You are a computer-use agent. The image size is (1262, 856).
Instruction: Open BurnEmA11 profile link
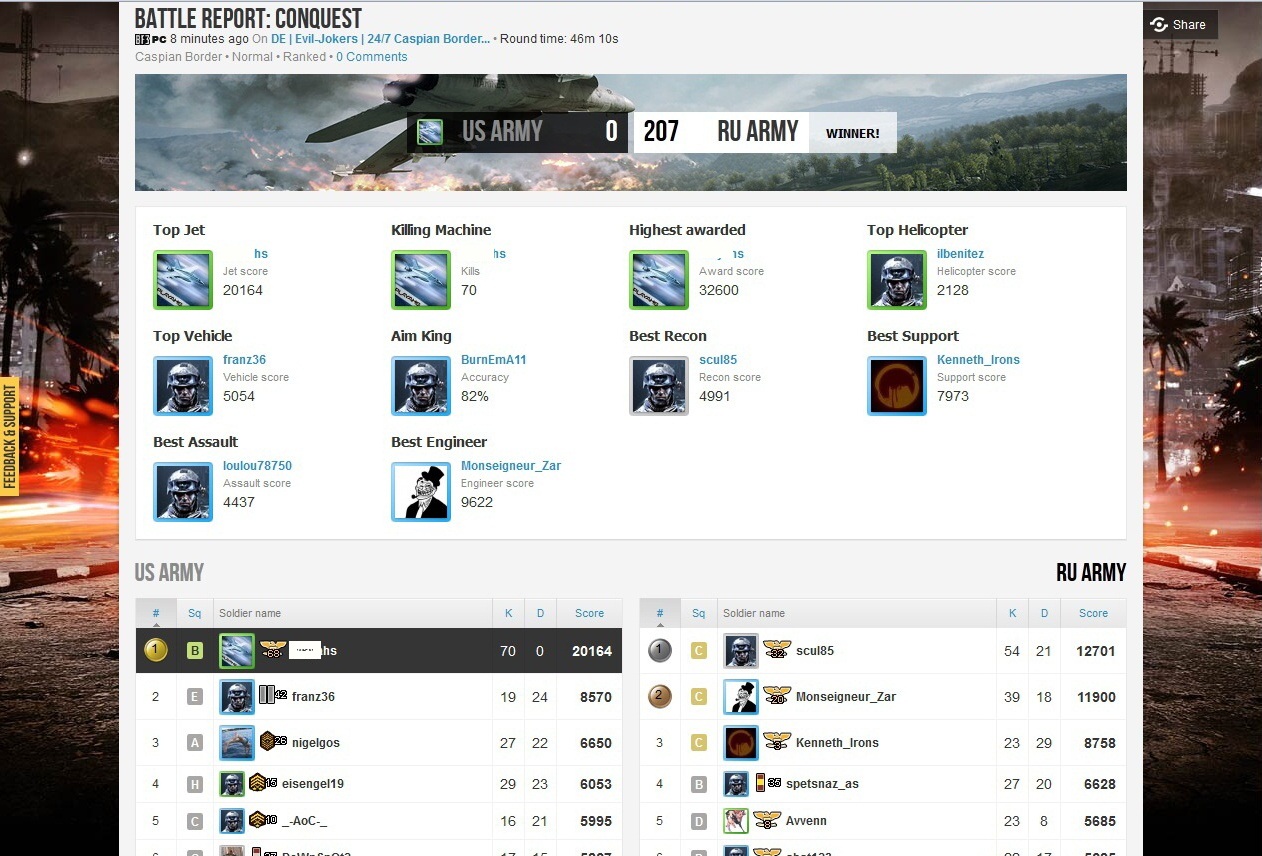pyautogui.click(x=493, y=360)
